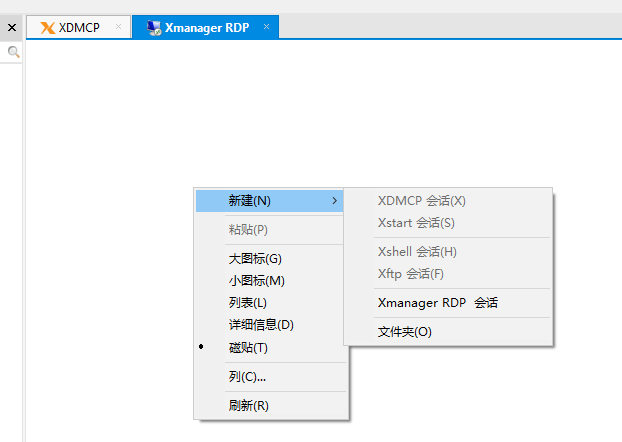Choose Xshell 会话(H) from submenu
This screenshot has height=442, width=622.
point(448,252)
